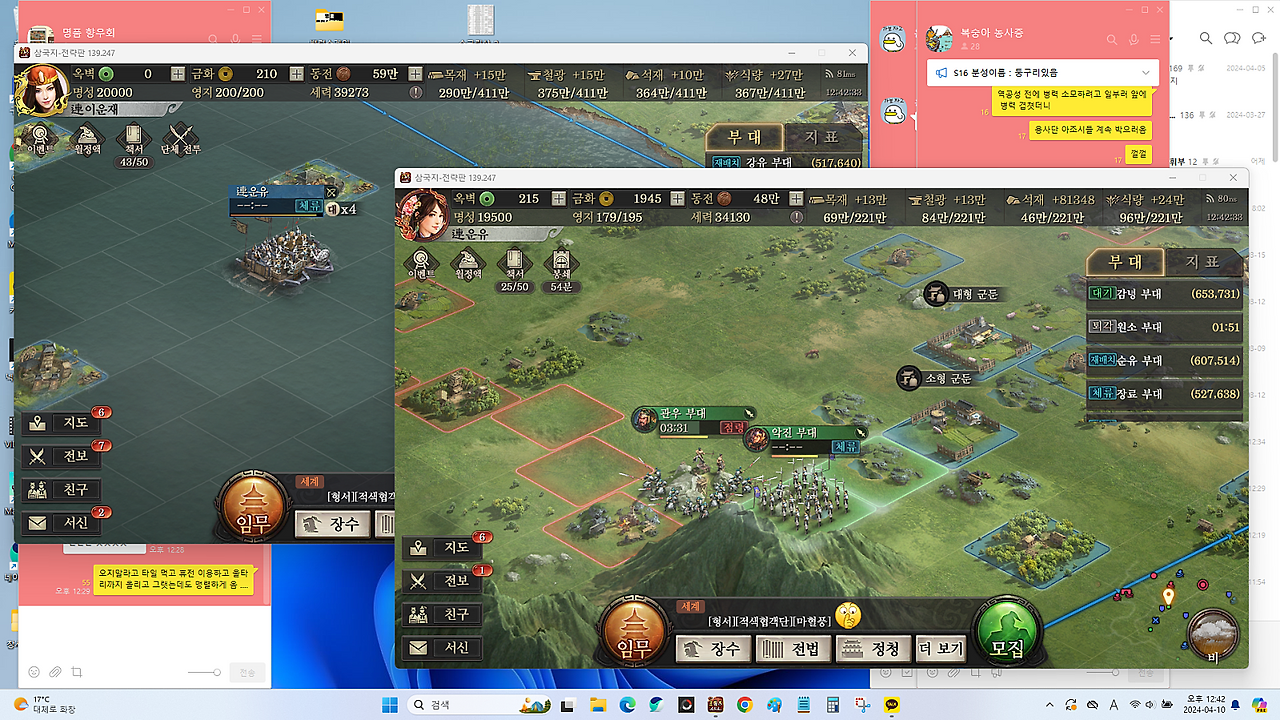Add 금화 with plus button in back window
1280x720 pixels.
(x=297, y=74)
